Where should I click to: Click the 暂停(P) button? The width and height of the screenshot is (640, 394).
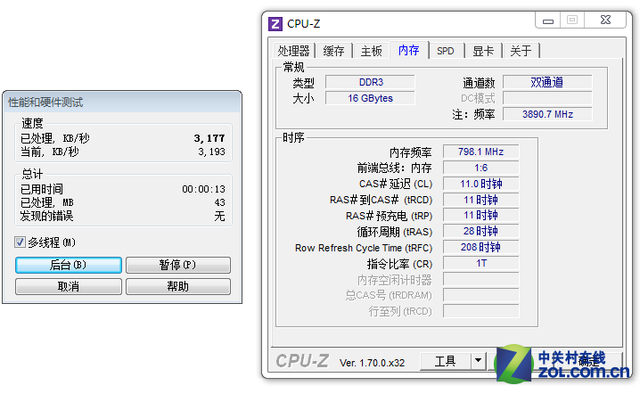(x=178, y=265)
